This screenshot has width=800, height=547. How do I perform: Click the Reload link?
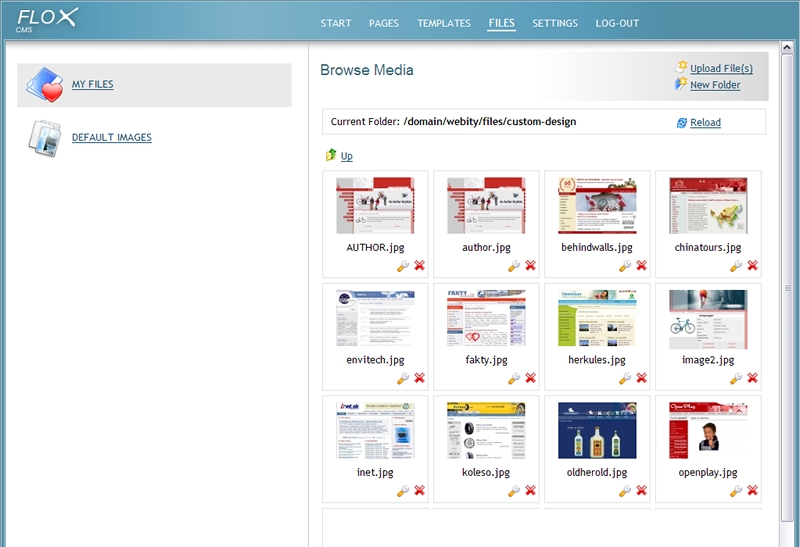705,122
